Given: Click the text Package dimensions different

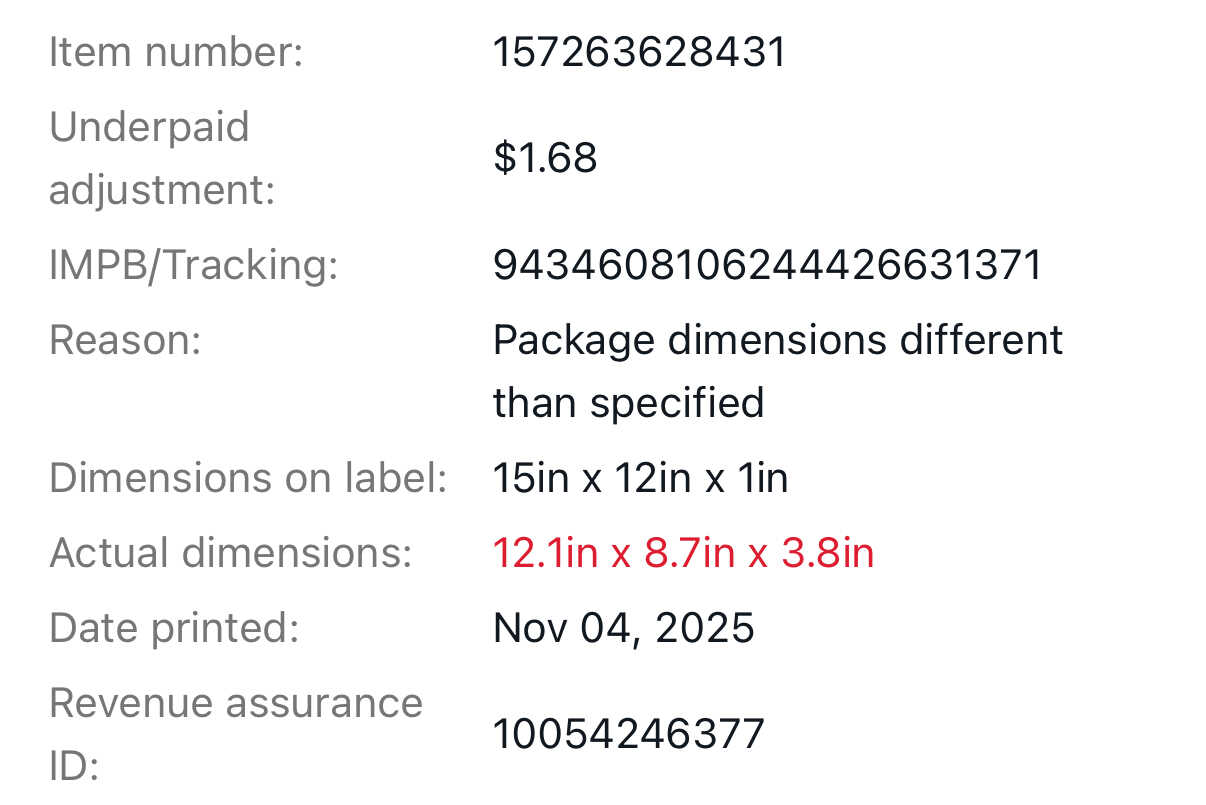Looking at the screenshot, I should pyautogui.click(x=777, y=340).
